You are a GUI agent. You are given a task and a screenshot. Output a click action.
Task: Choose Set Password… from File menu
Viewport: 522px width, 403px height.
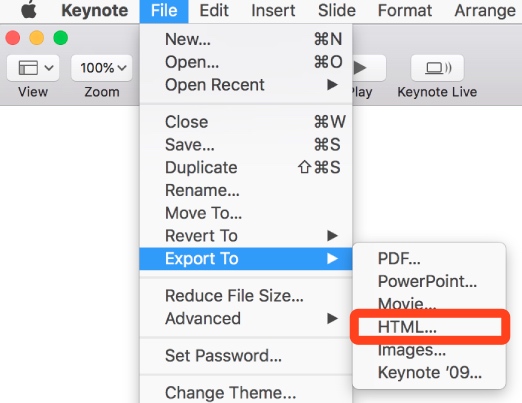246,356
